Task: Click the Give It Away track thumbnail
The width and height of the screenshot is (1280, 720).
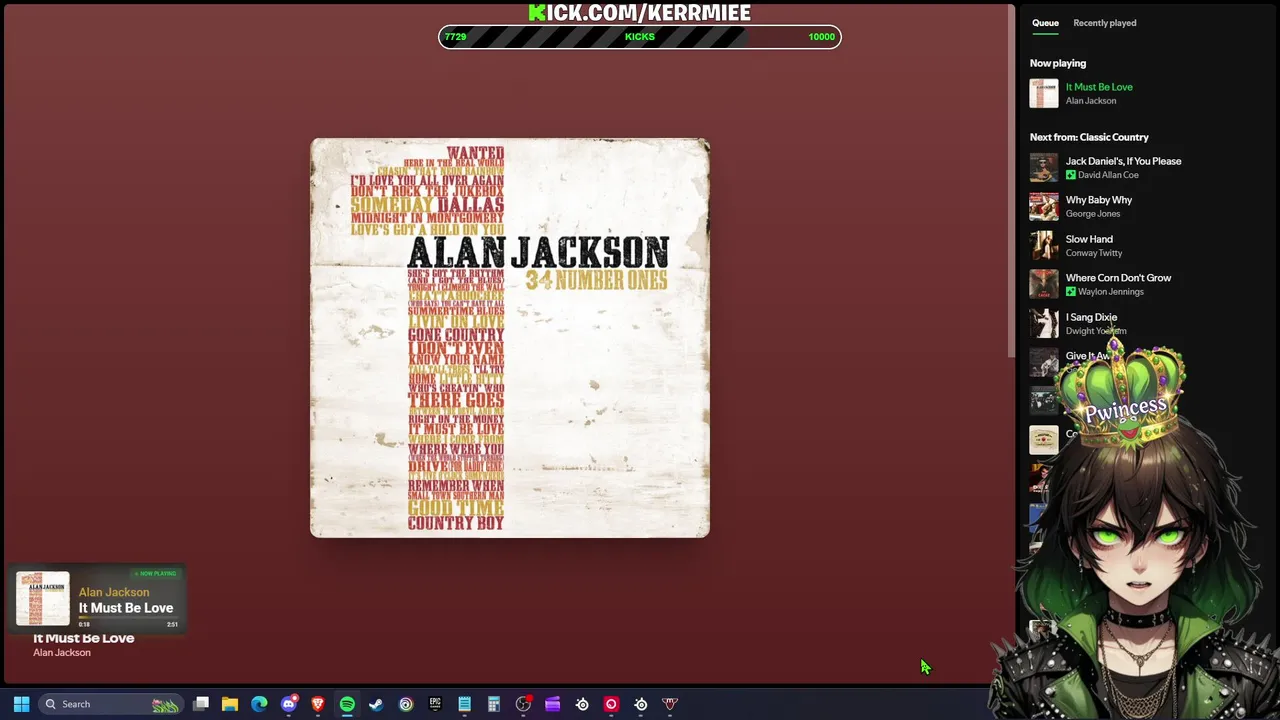Action: [x=1044, y=362]
